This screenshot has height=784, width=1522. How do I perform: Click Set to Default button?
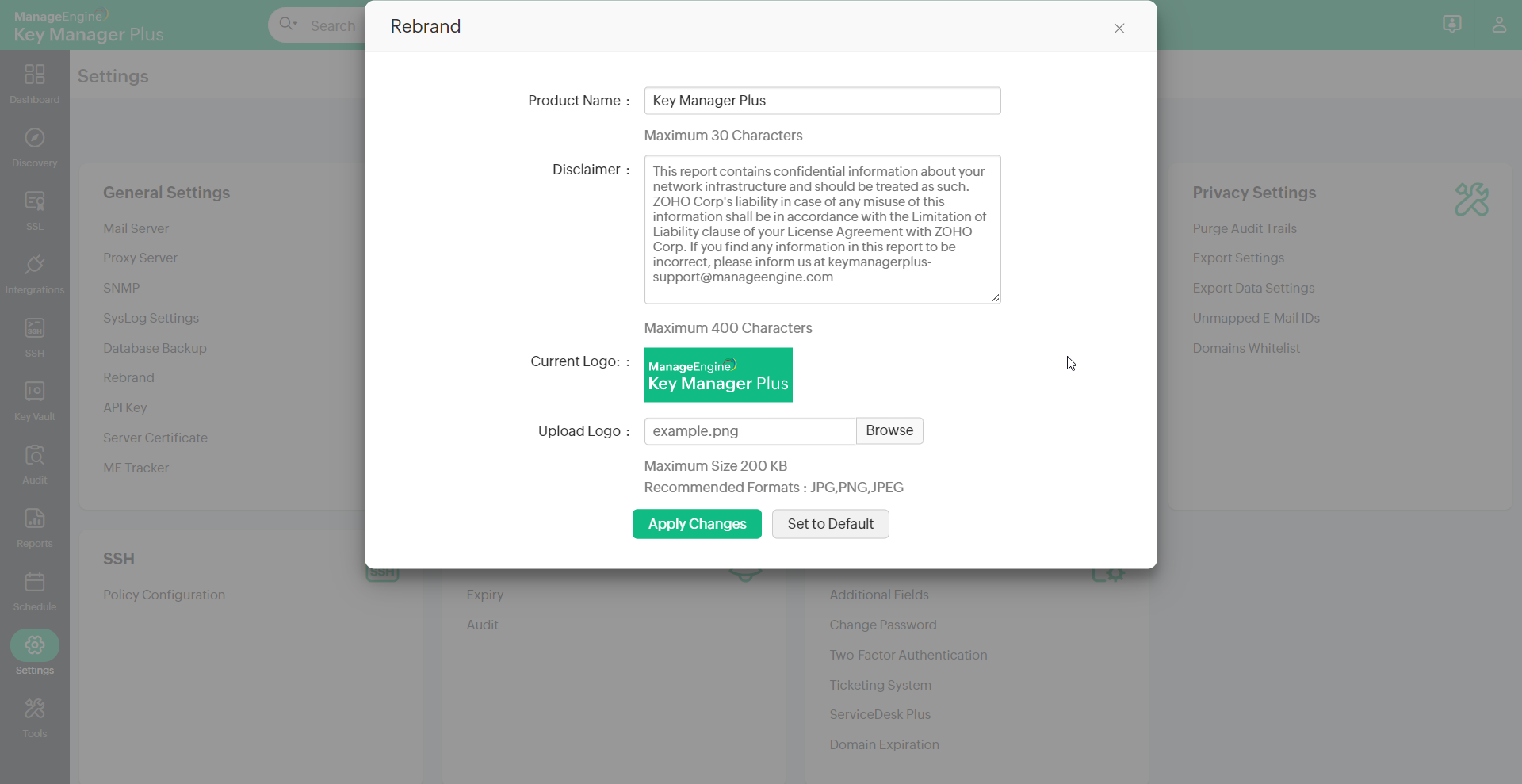(x=831, y=524)
